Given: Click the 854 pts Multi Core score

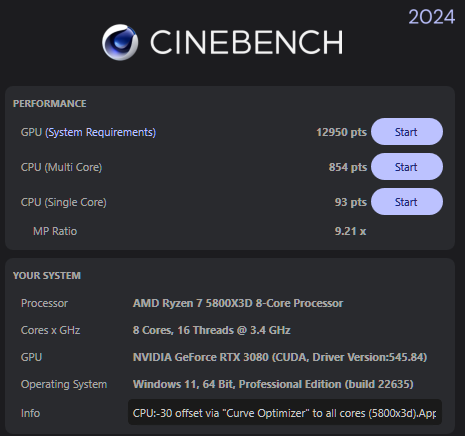Looking at the screenshot, I should coord(348,167).
